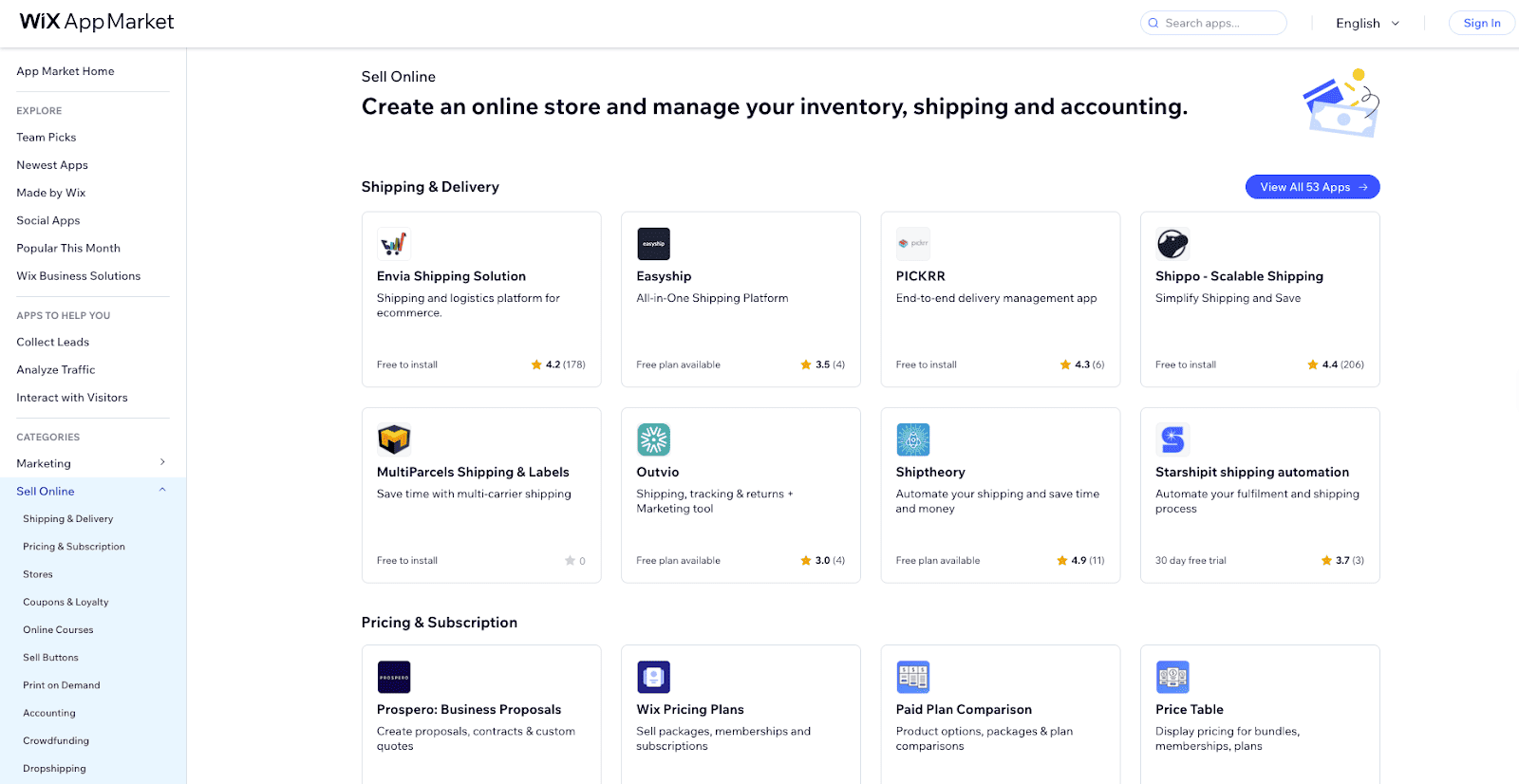Open Pricing & Subscription subcategory in sidebar

point(74,547)
